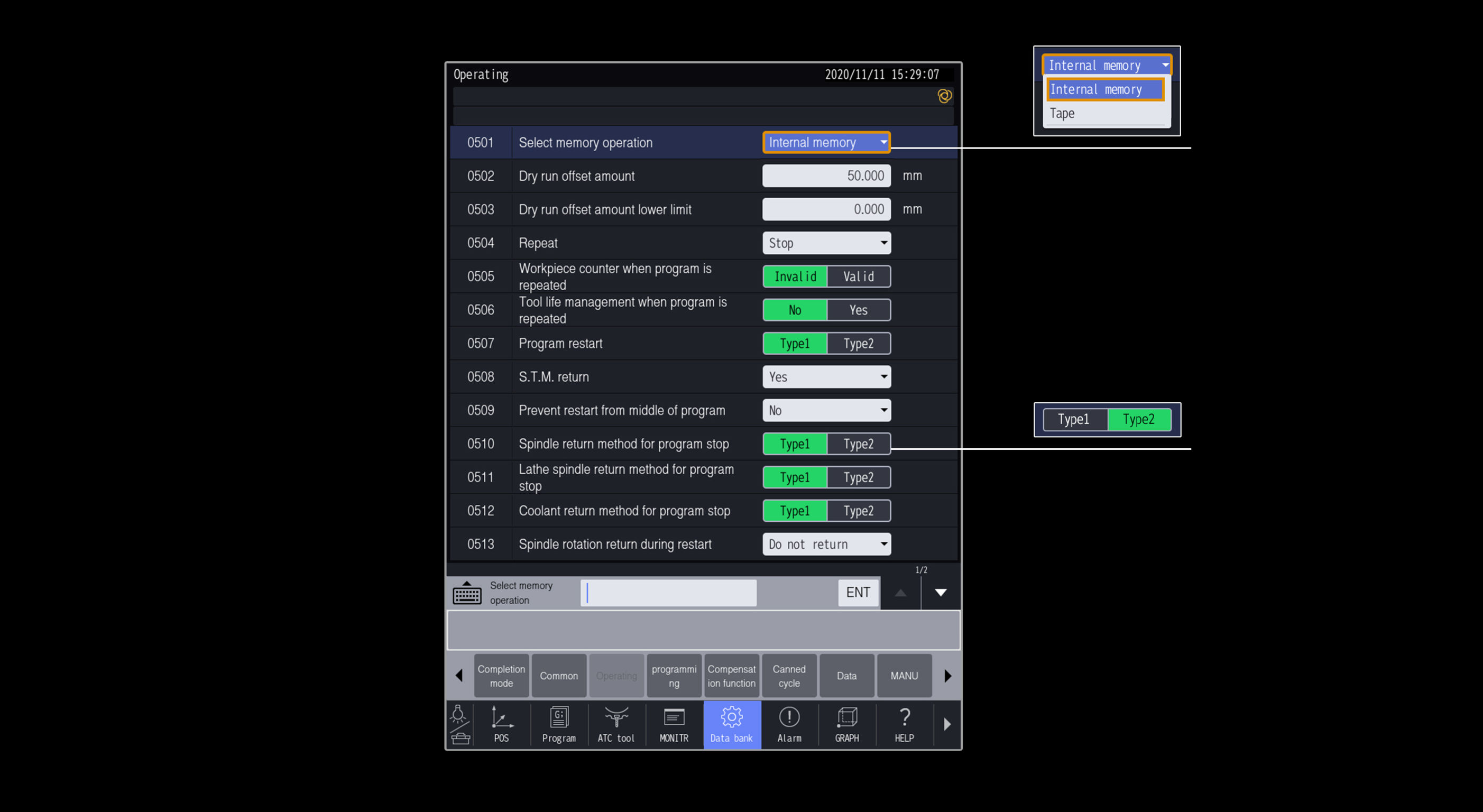
Task: Switch Program restart to Type2
Action: click(858, 344)
